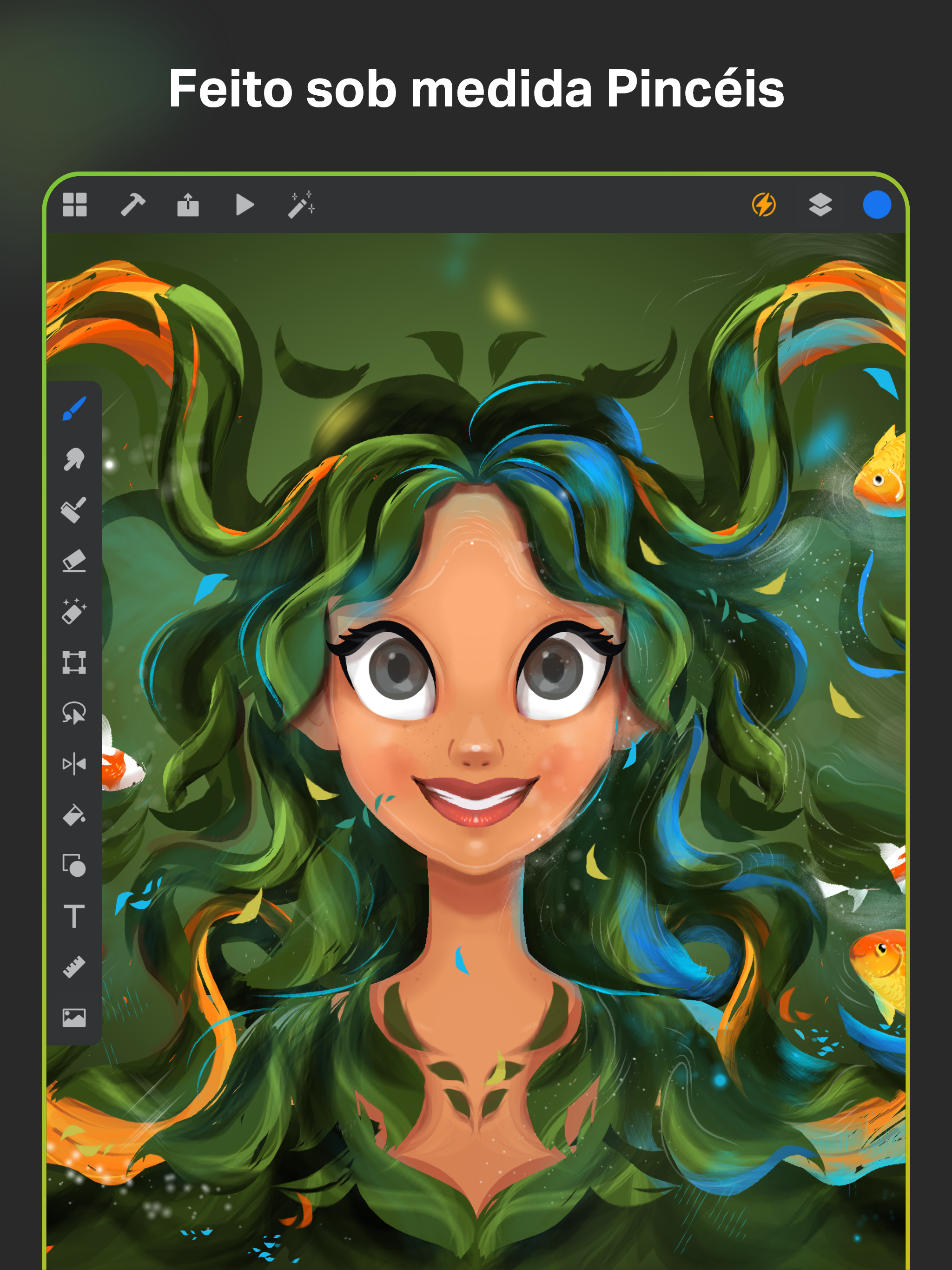Screen dimensions: 952x1270
Task: Choose the sparkle eraser tool
Action: click(x=74, y=611)
